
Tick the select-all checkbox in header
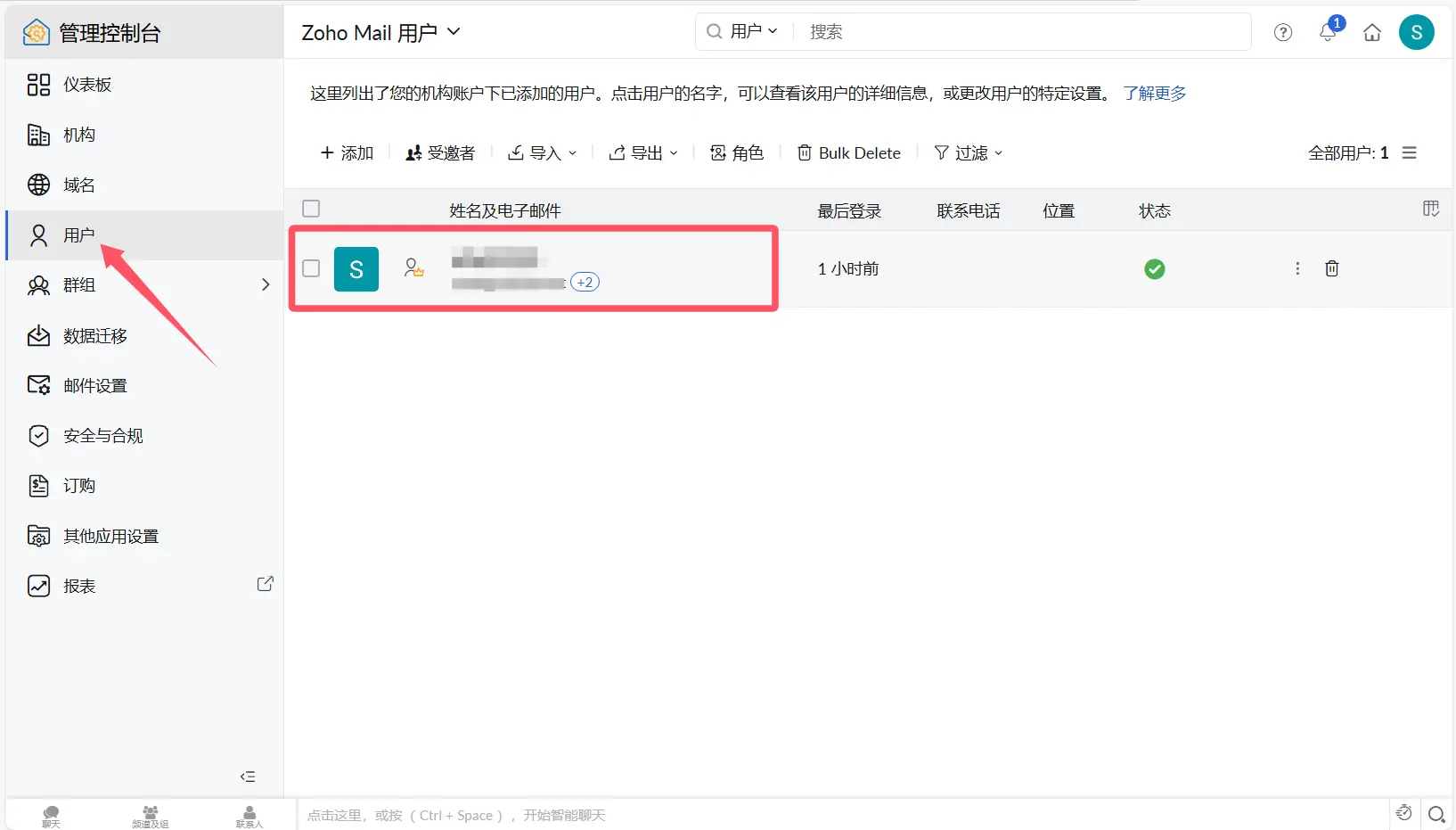pos(311,209)
